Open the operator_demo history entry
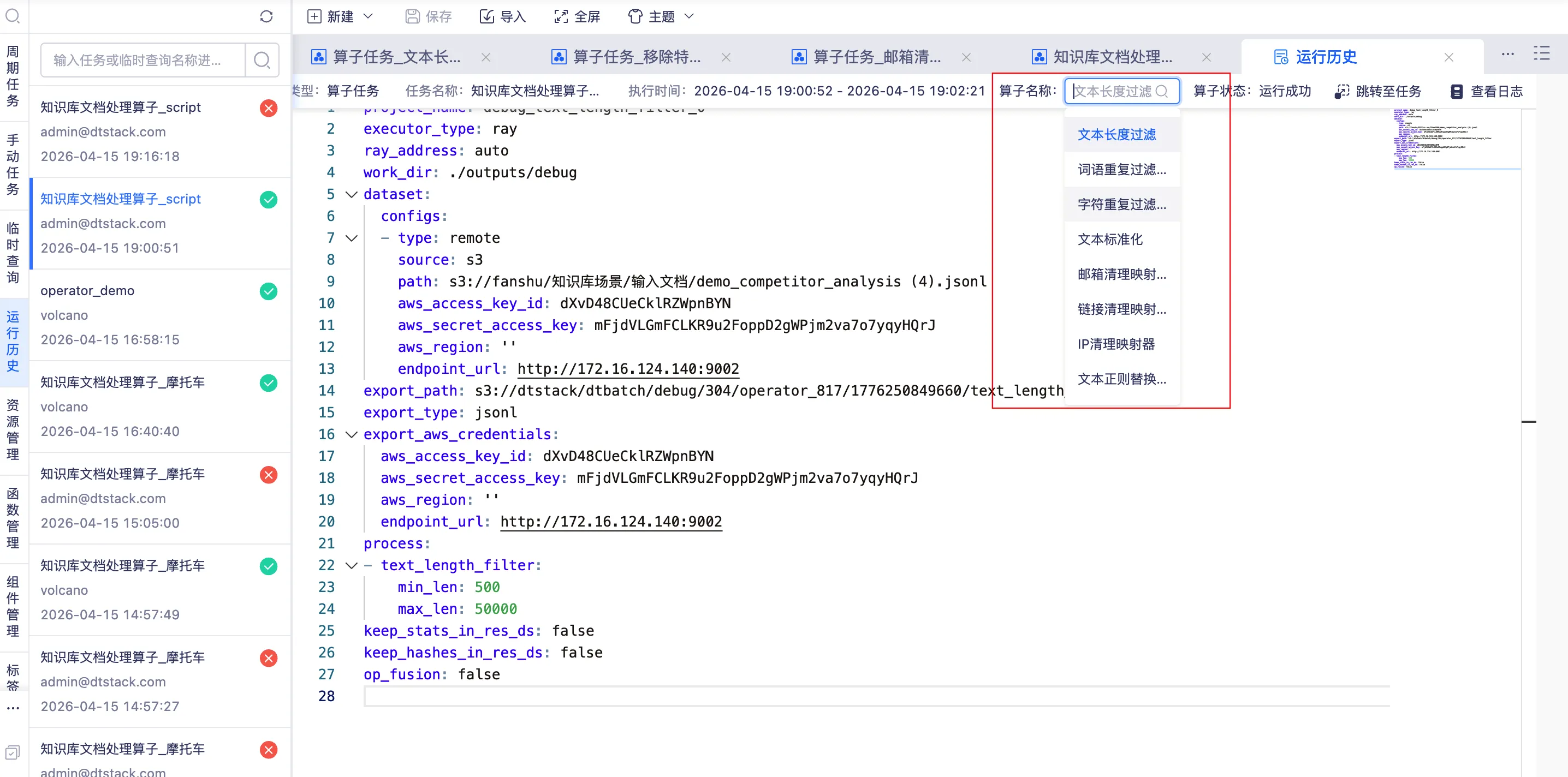The width and height of the screenshot is (1568, 777). (x=159, y=315)
